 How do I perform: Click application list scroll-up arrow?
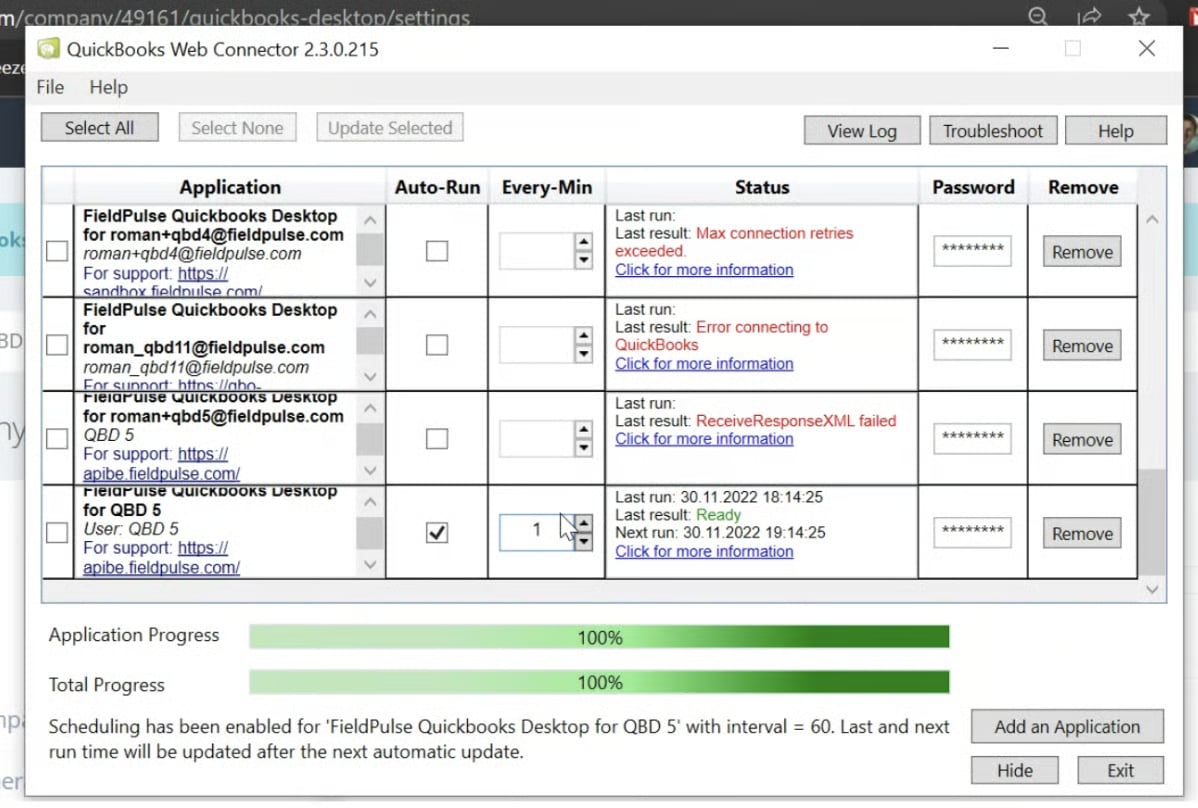click(1152, 220)
